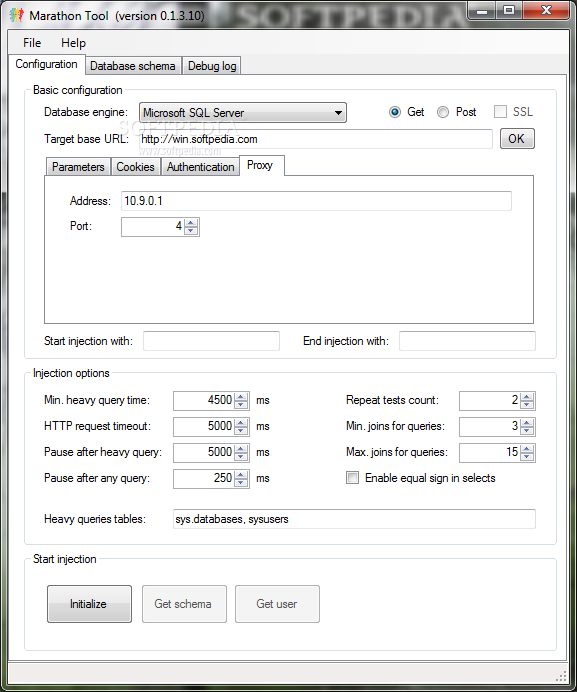This screenshot has height=692, width=577.
Task: Click the Min. joins for queries field
Action: point(490,426)
